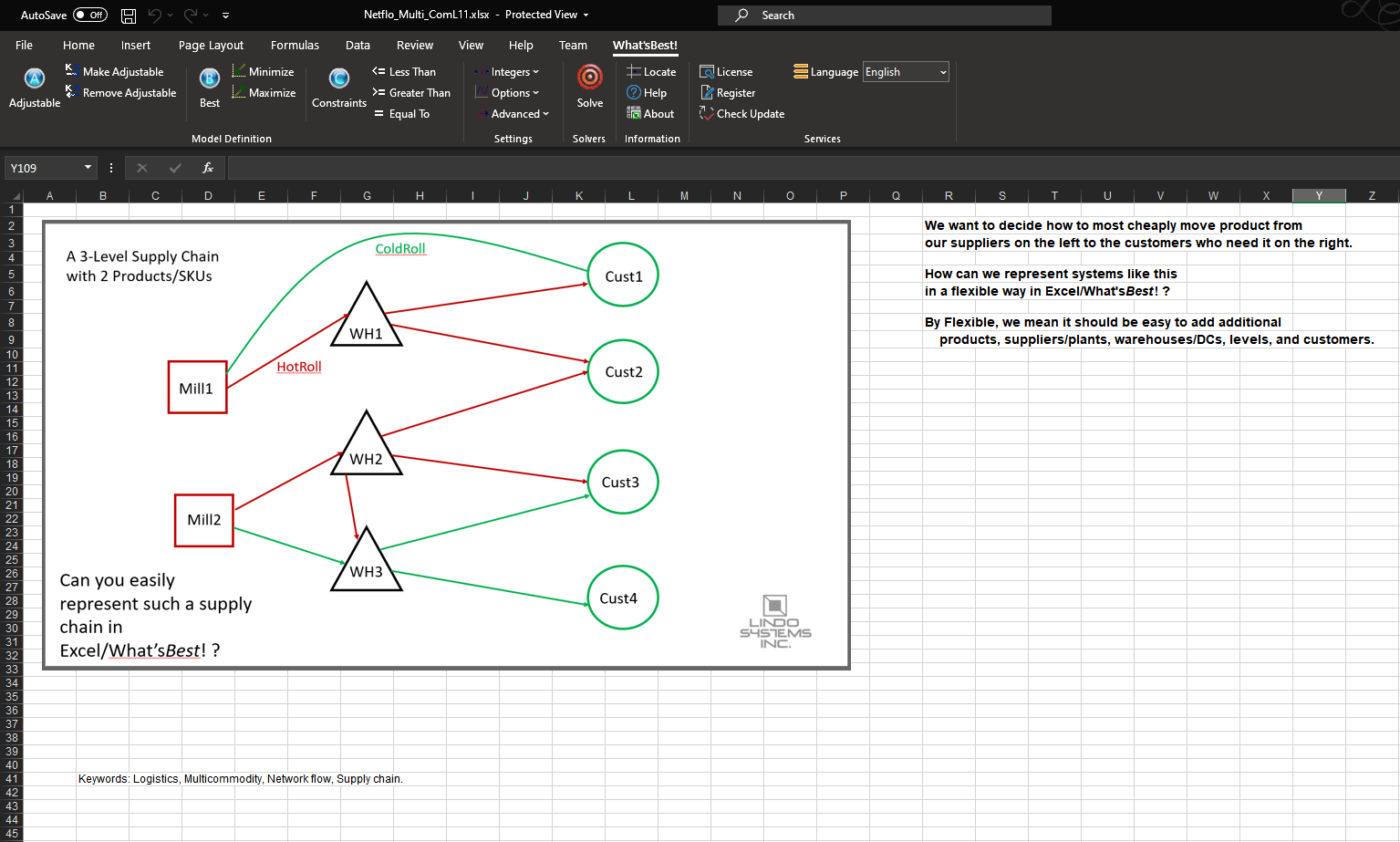1400x842 pixels.
Task: Open What'sBest Help
Action: (647, 92)
